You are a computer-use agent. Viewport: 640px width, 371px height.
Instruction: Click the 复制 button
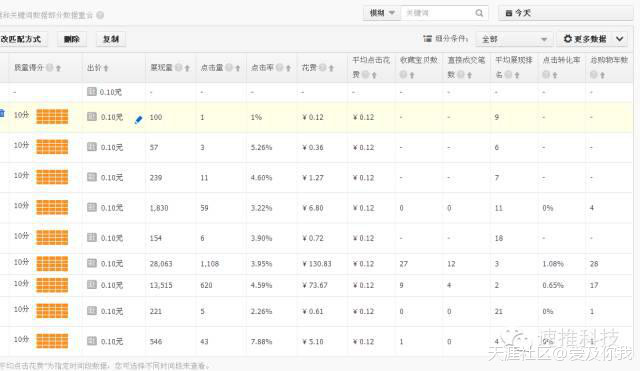(111, 39)
